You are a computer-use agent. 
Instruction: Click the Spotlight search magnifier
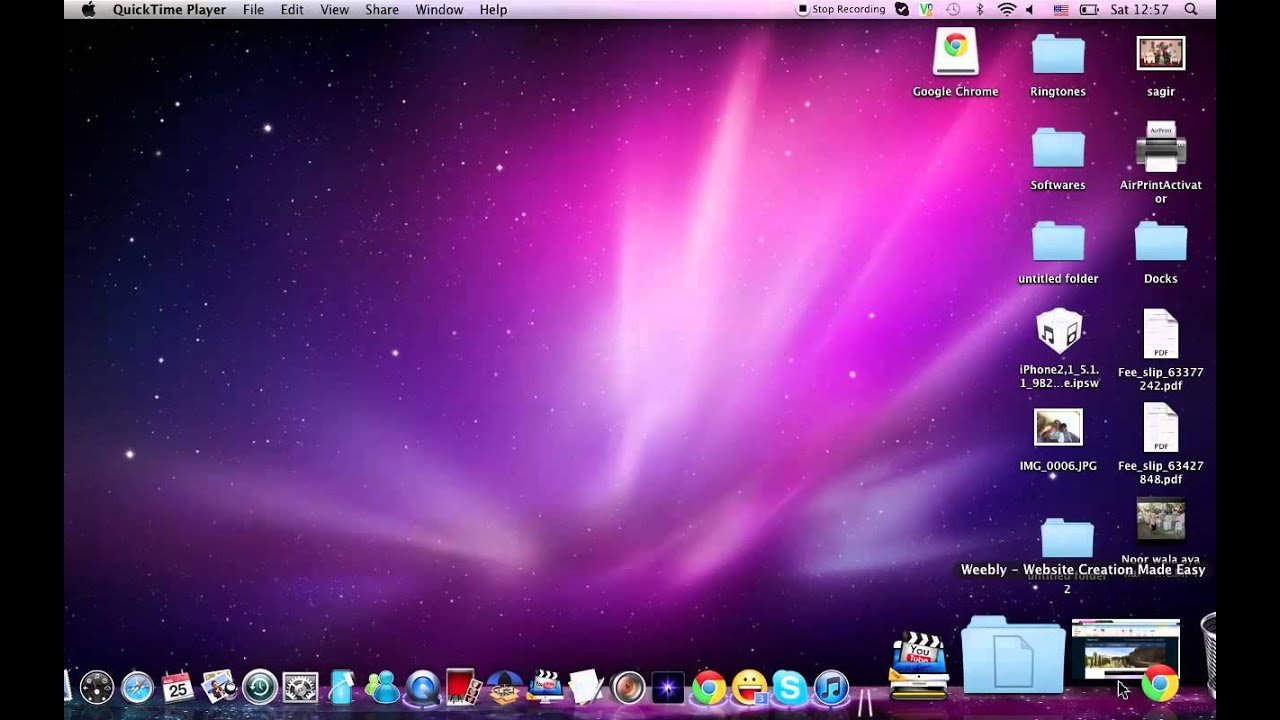(x=1190, y=9)
